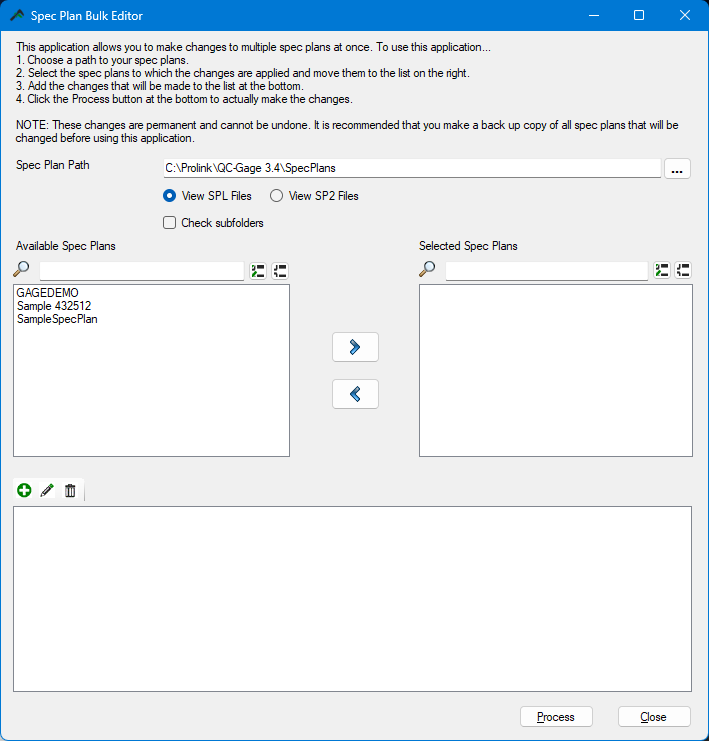Move spec plans left with arrow button

tap(355, 394)
